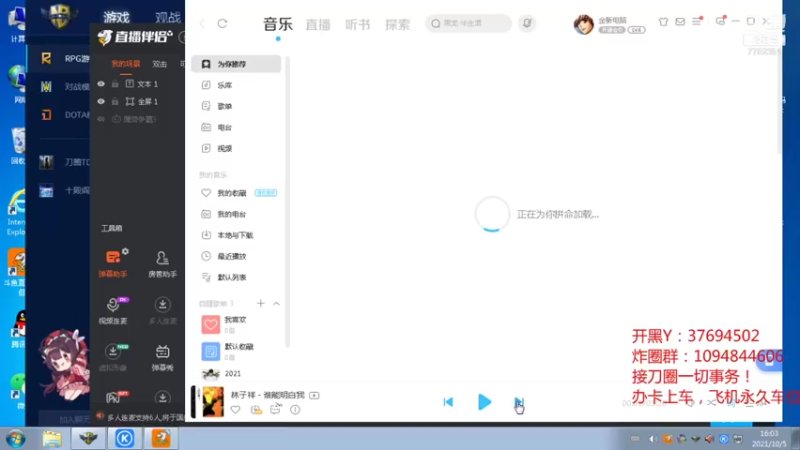Open 弹幕助手 tool
Screen dimensions: 800x450
113,263
